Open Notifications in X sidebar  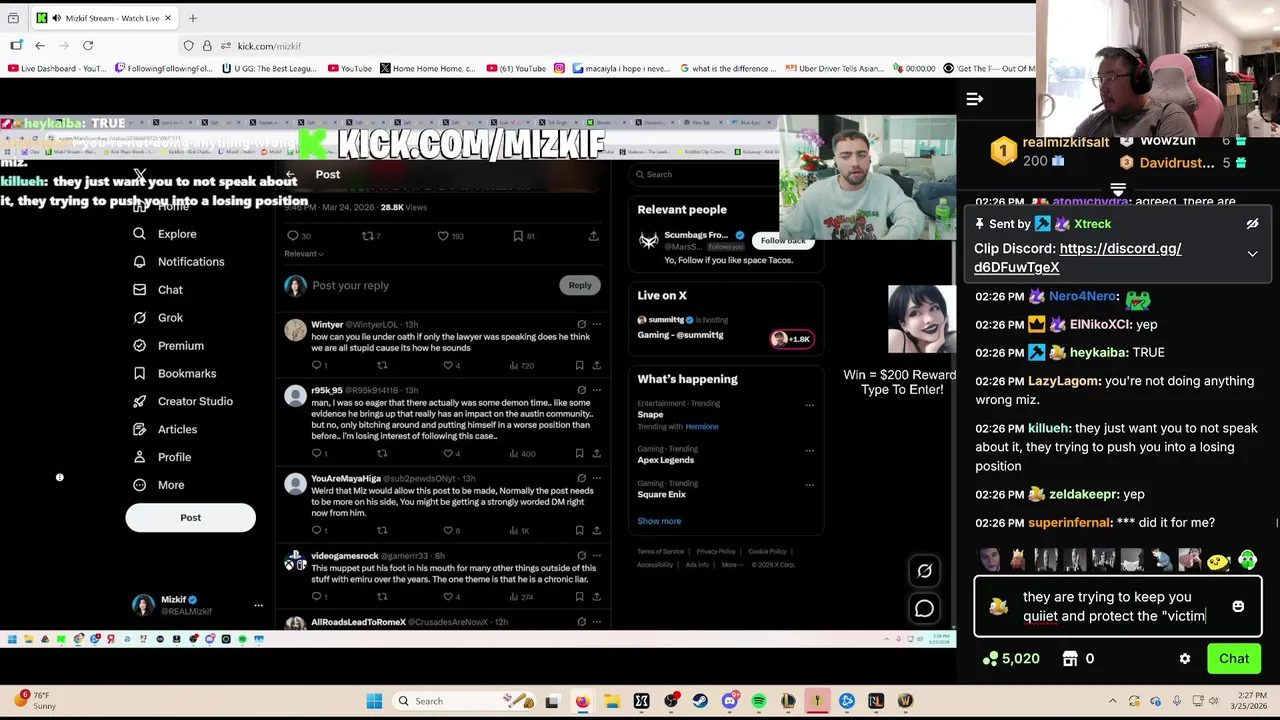(x=179, y=262)
